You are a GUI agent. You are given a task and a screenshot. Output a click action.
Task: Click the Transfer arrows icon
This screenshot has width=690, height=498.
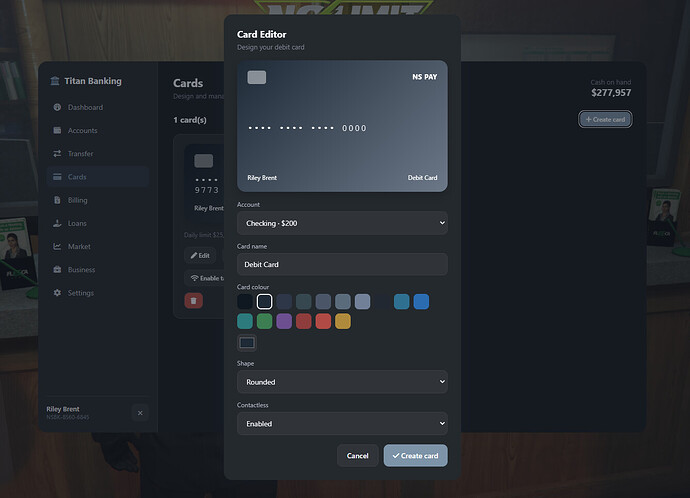click(x=57, y=154)
